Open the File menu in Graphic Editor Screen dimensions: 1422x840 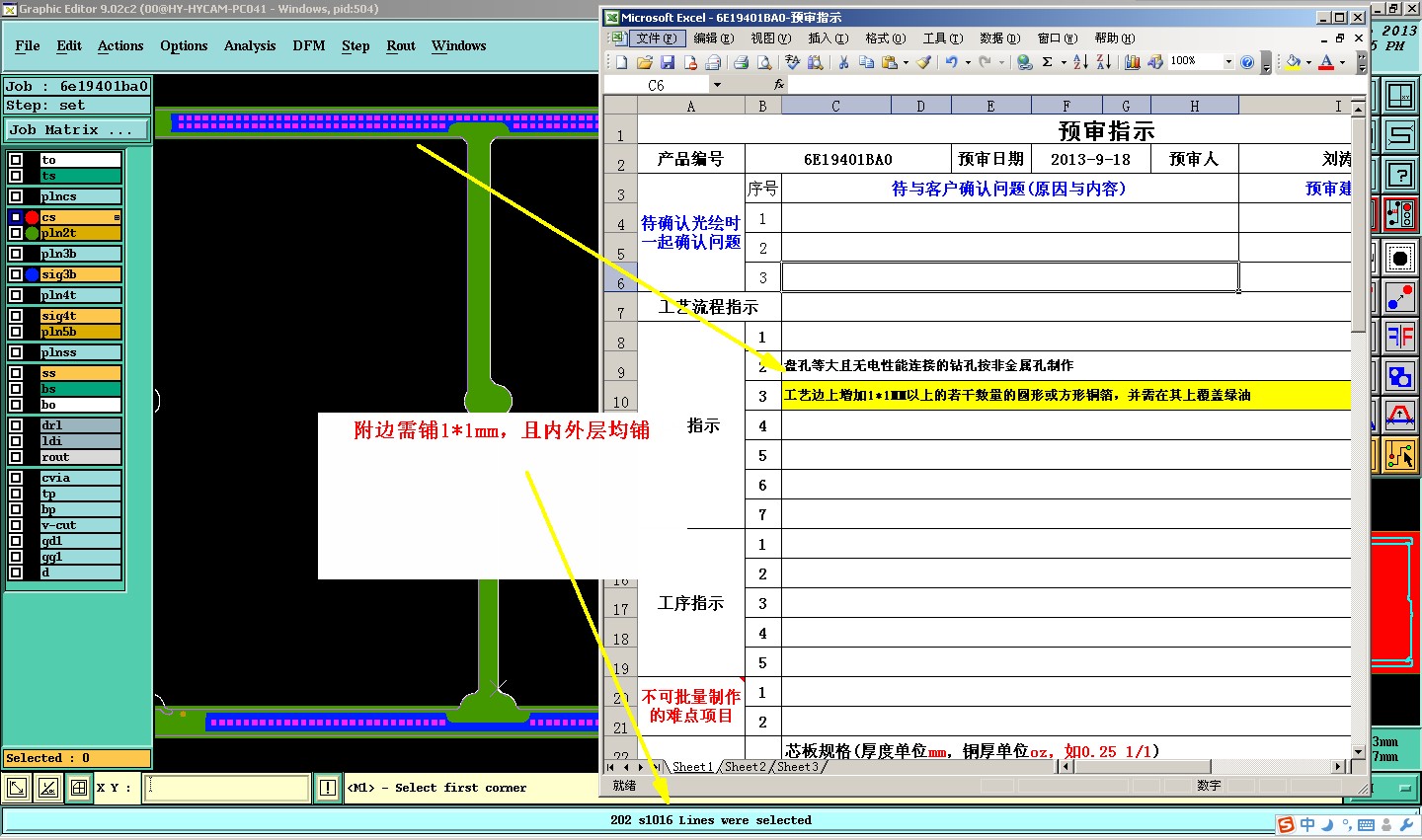28,45
